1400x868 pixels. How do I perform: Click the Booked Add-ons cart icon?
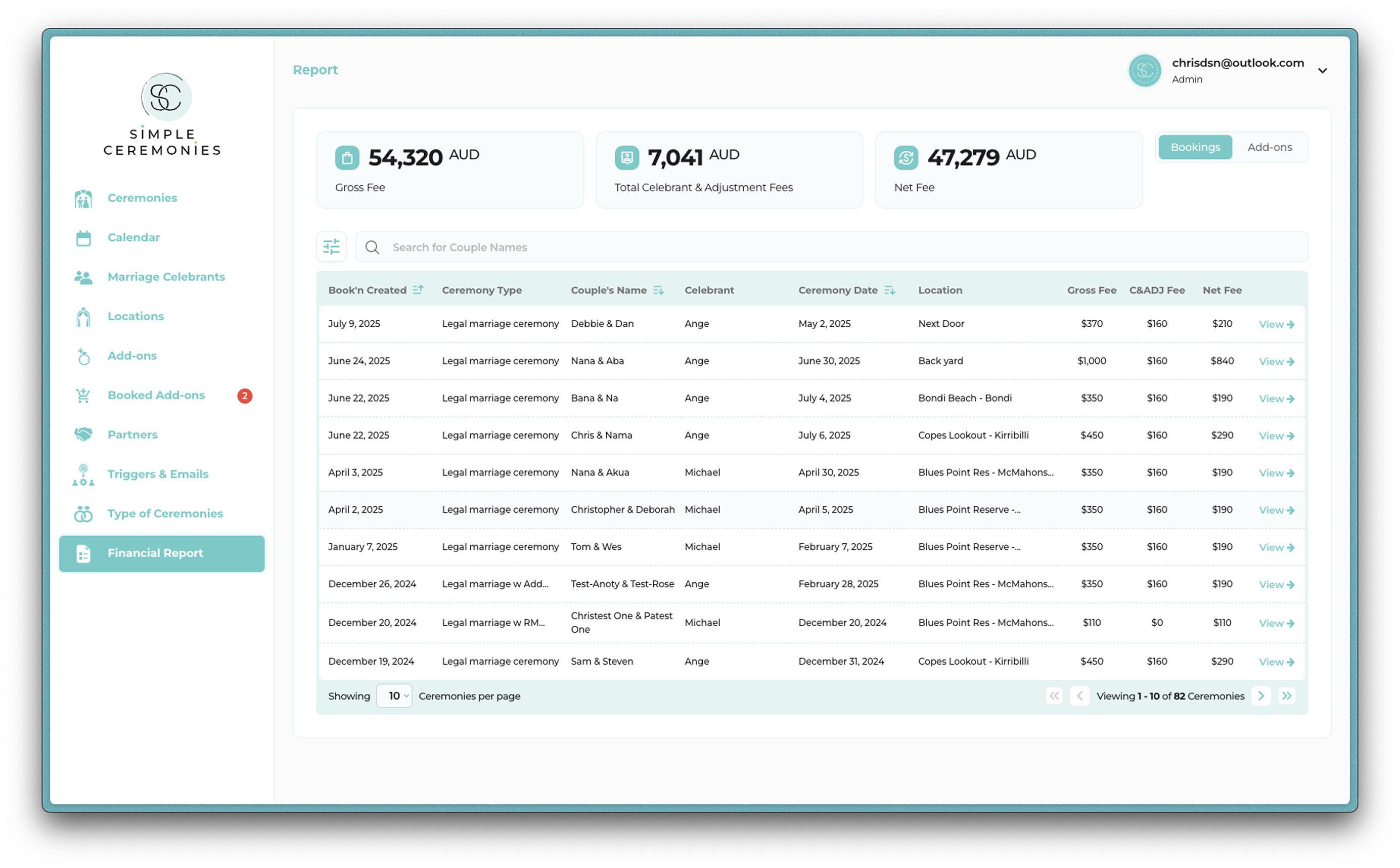[x=83, y=396]
